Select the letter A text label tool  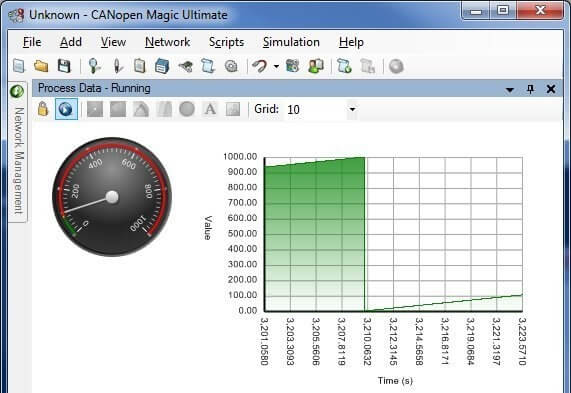click(210, 109)
